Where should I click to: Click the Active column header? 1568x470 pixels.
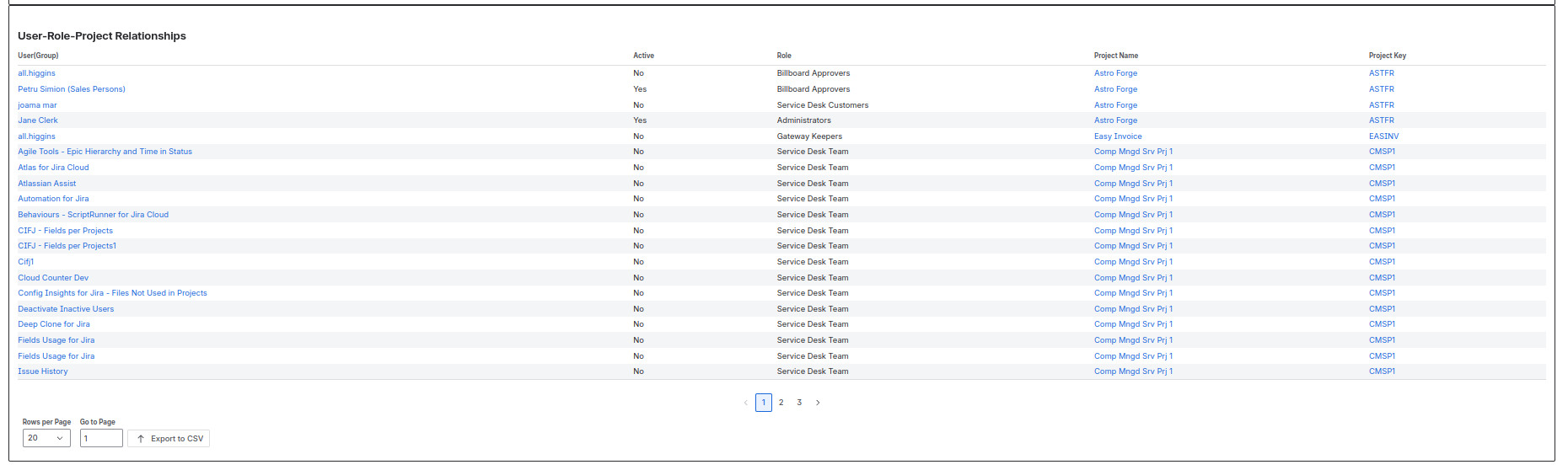643,56
